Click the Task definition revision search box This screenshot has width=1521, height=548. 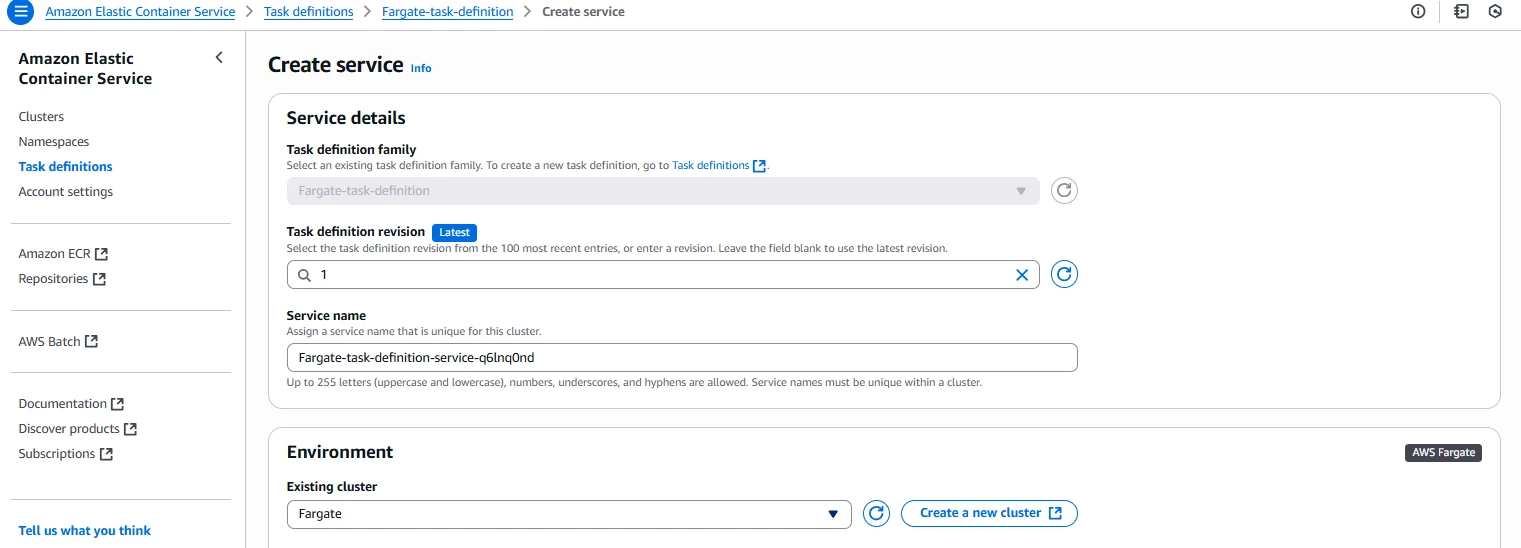tap(663, 274)
